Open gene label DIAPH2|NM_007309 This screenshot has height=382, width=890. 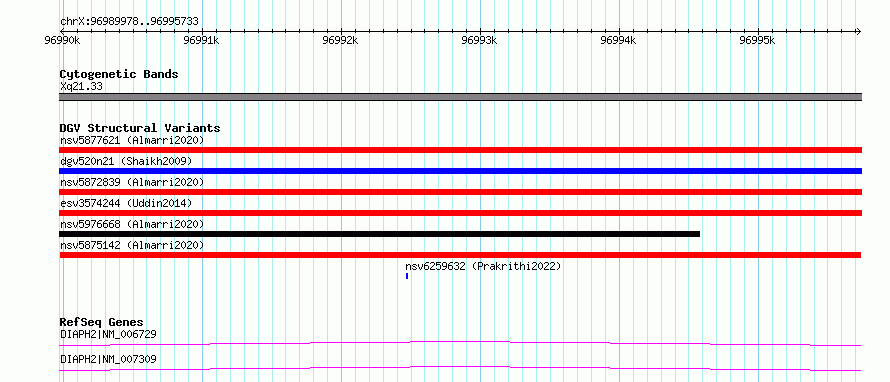(x=108, y=359)
